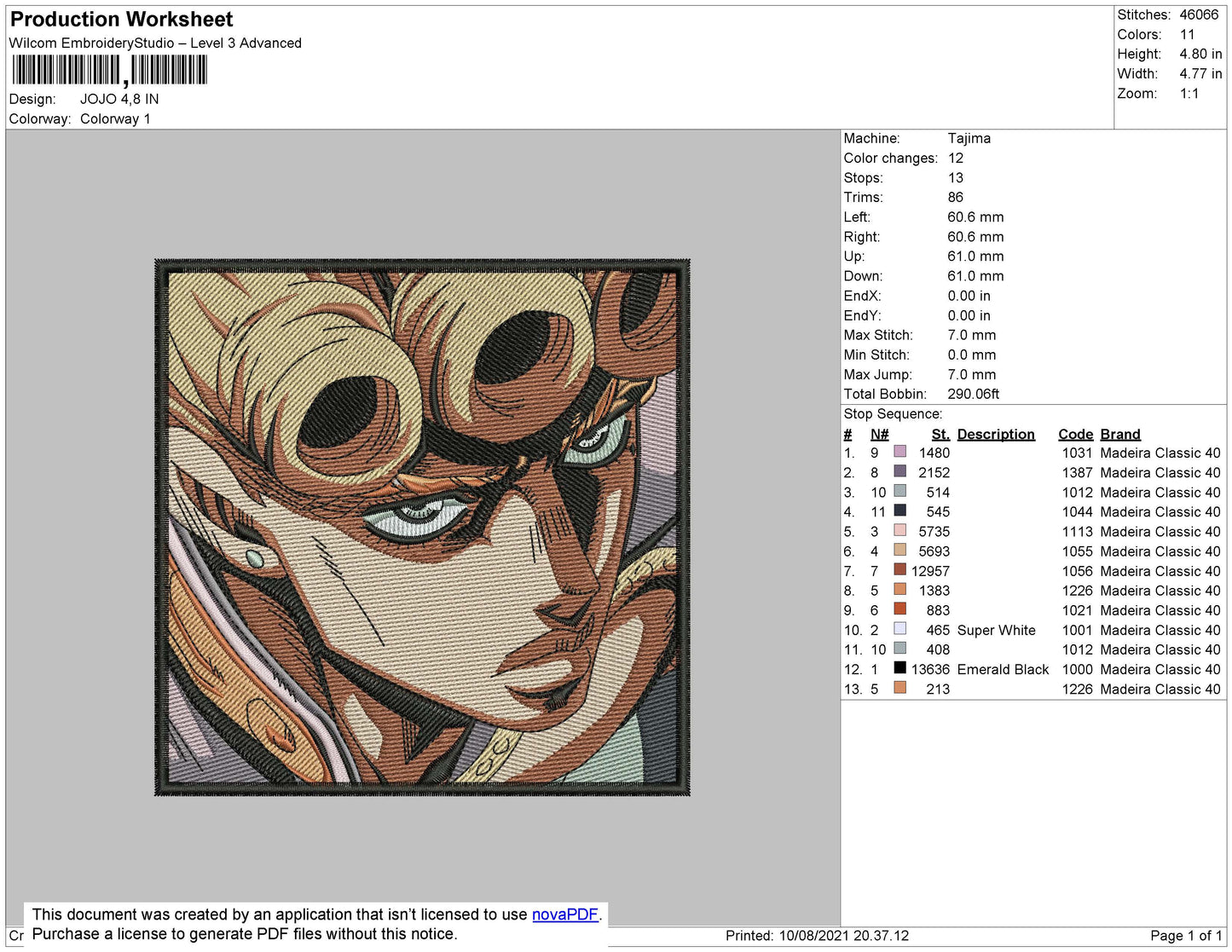Image resolution: width=1232 pixels, height=952 pixels.
Task: Select Super White swatch in row 10
Action: [x=899, y=629]
